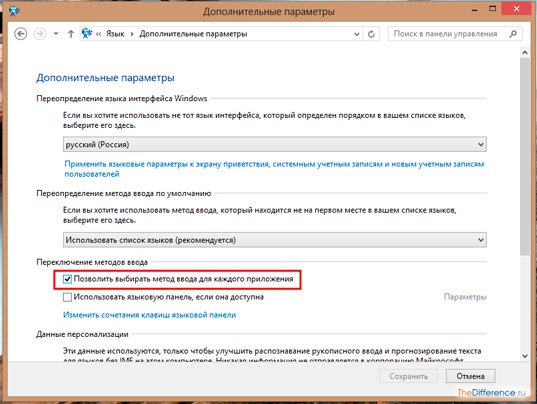Go up one level with the Up arrow

71,34
